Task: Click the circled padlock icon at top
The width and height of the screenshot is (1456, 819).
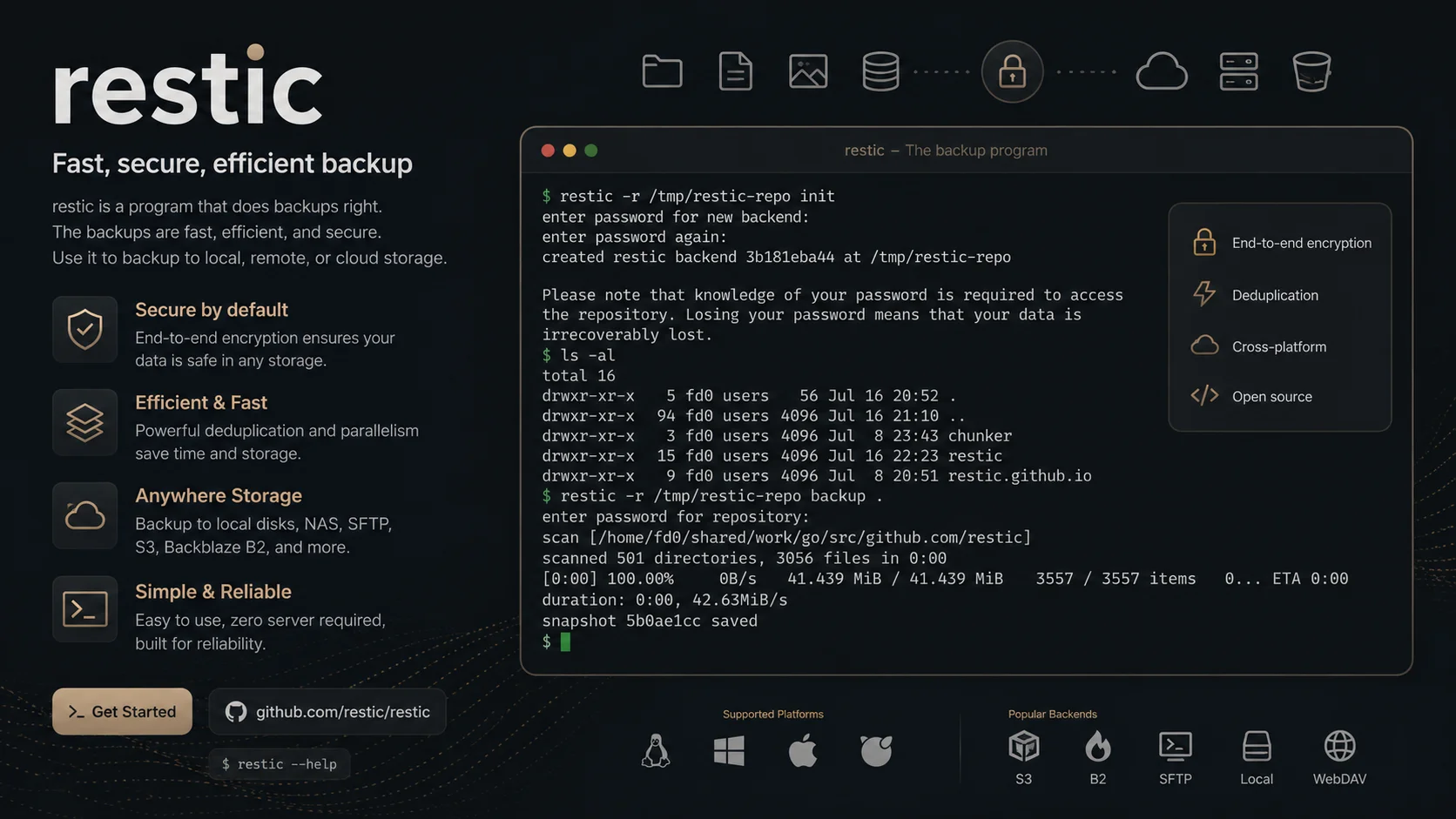Action: pos(1012,71)
